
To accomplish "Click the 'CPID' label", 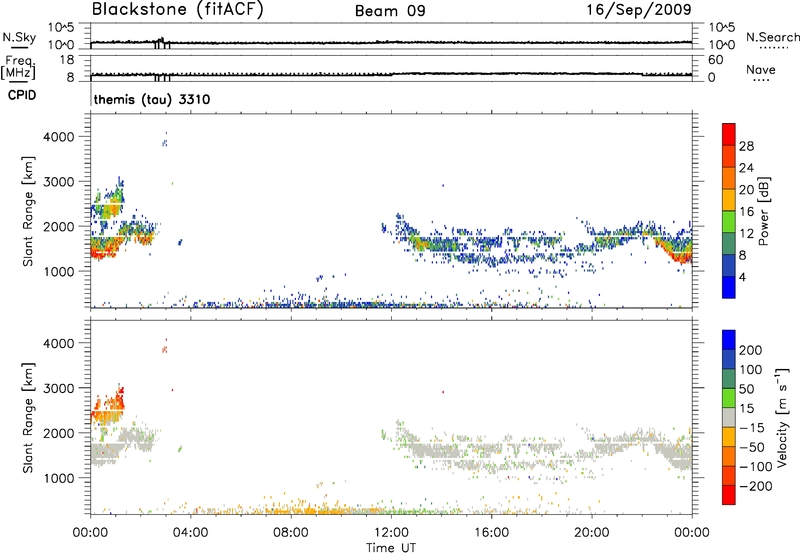I will click(22, 96).
